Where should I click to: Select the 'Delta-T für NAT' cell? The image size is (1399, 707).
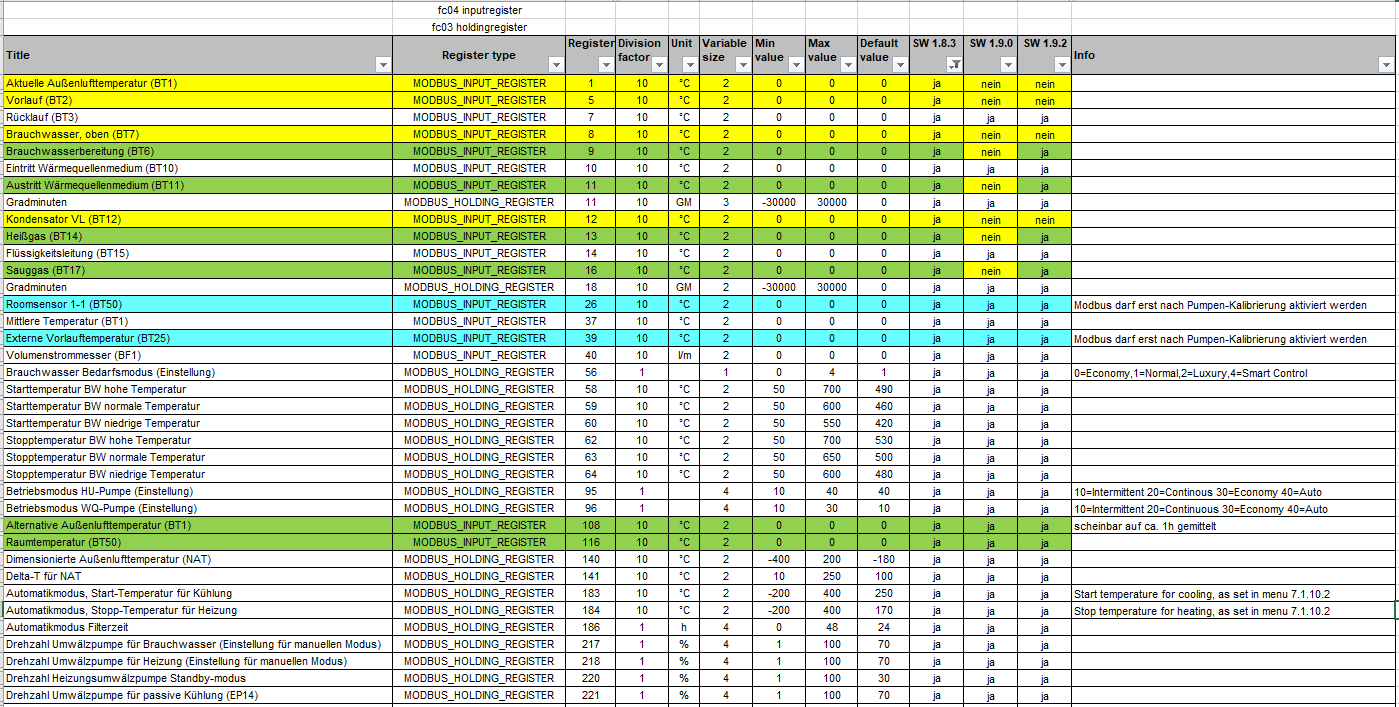(197, 576)
